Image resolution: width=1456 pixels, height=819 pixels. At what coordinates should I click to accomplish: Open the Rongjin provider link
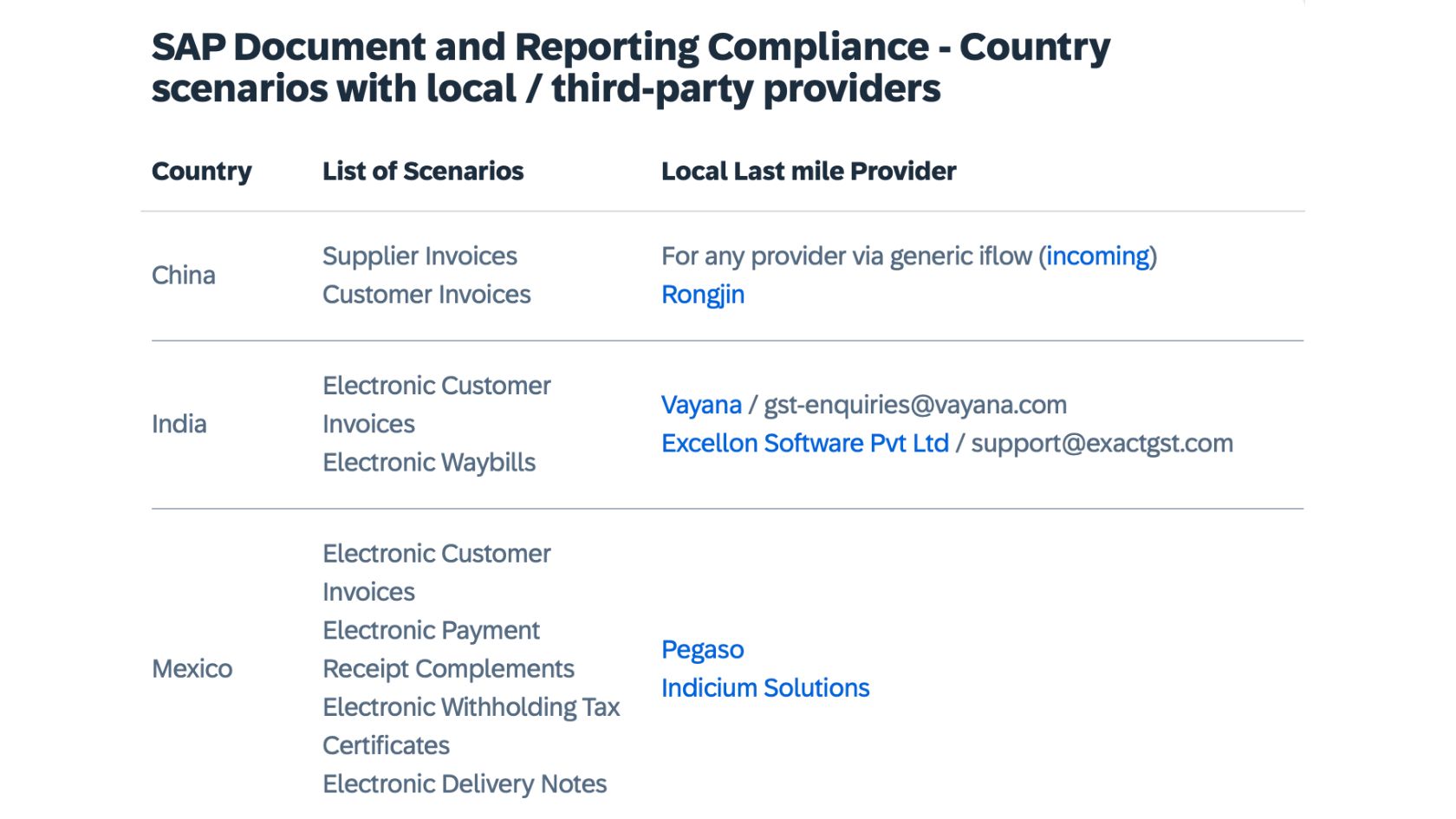tap(703, 295)
